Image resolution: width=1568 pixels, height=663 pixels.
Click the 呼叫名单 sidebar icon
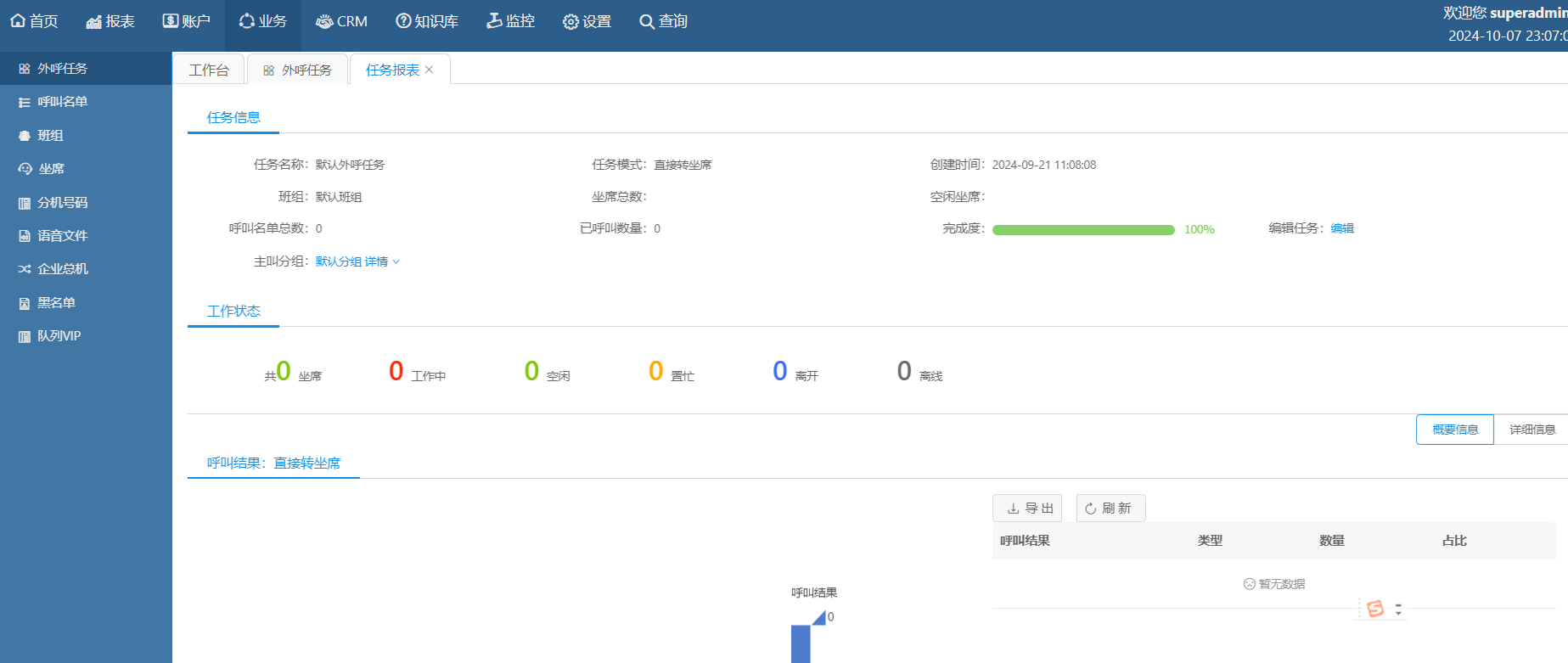click(x=25, y=102)
